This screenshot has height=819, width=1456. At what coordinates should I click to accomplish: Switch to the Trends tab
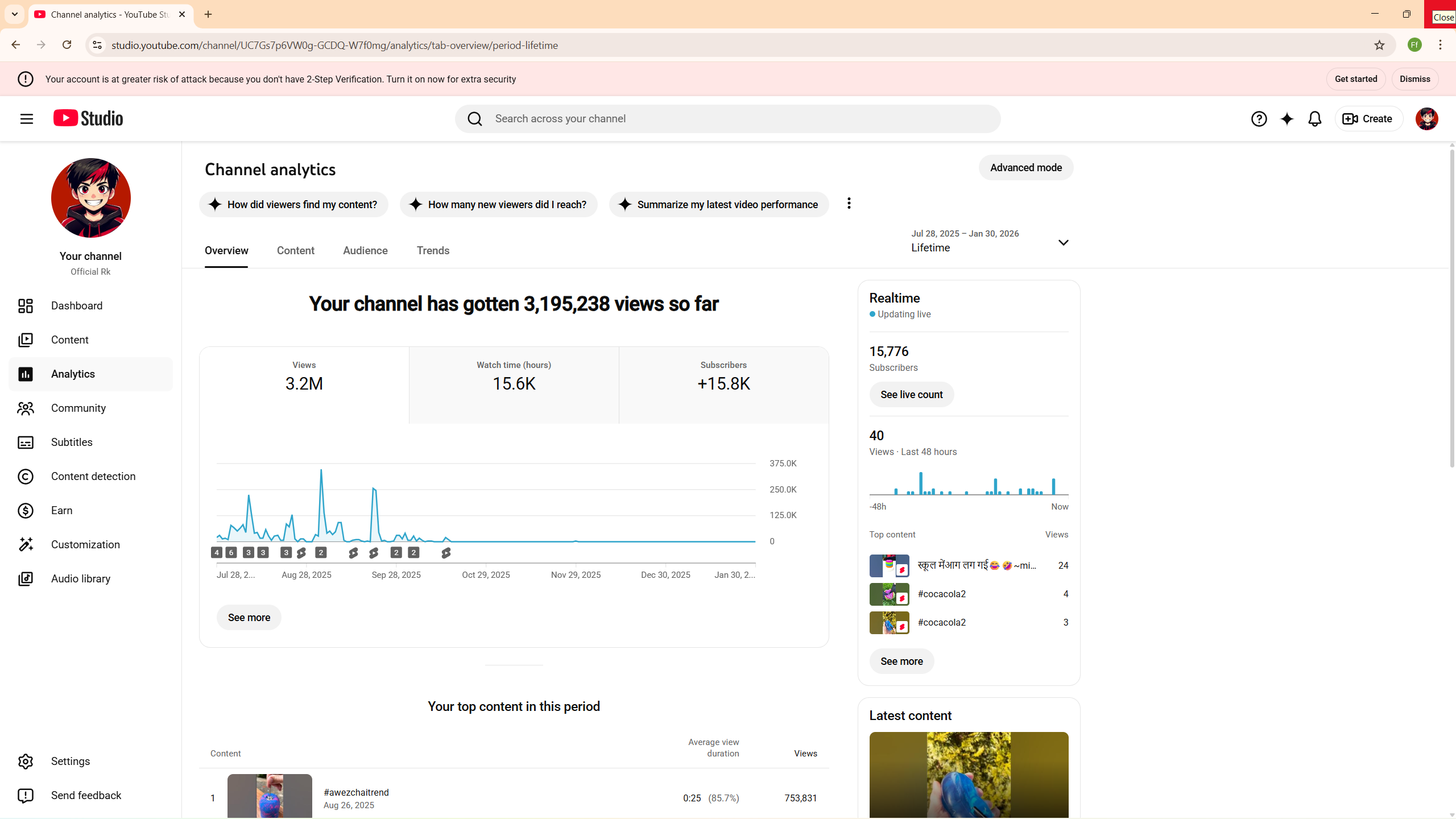click(x=433, y=250)
